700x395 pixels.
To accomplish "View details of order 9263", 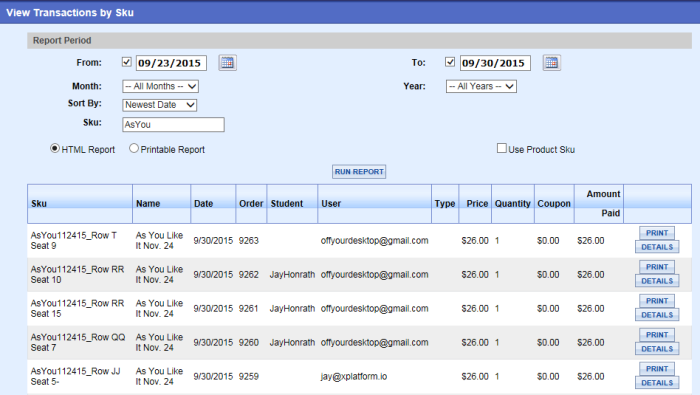I will coord(657,247).
